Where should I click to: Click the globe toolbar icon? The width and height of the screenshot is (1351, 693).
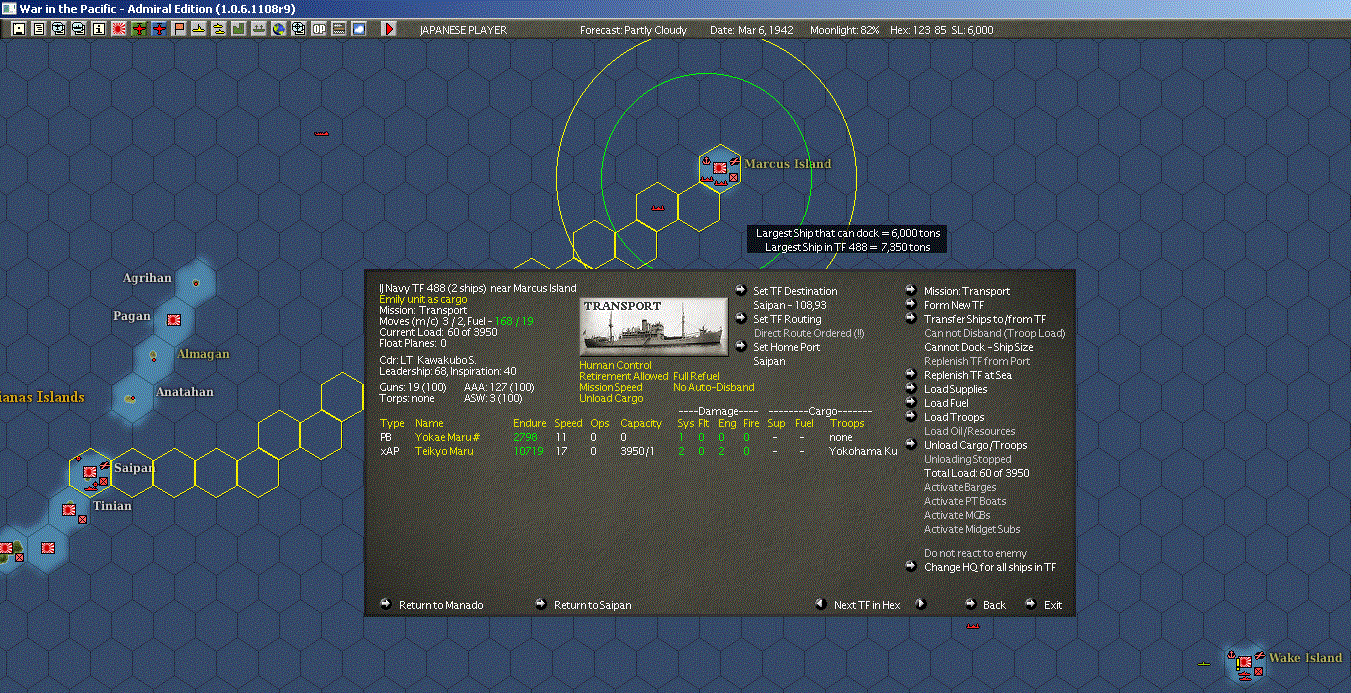point(278,29)
